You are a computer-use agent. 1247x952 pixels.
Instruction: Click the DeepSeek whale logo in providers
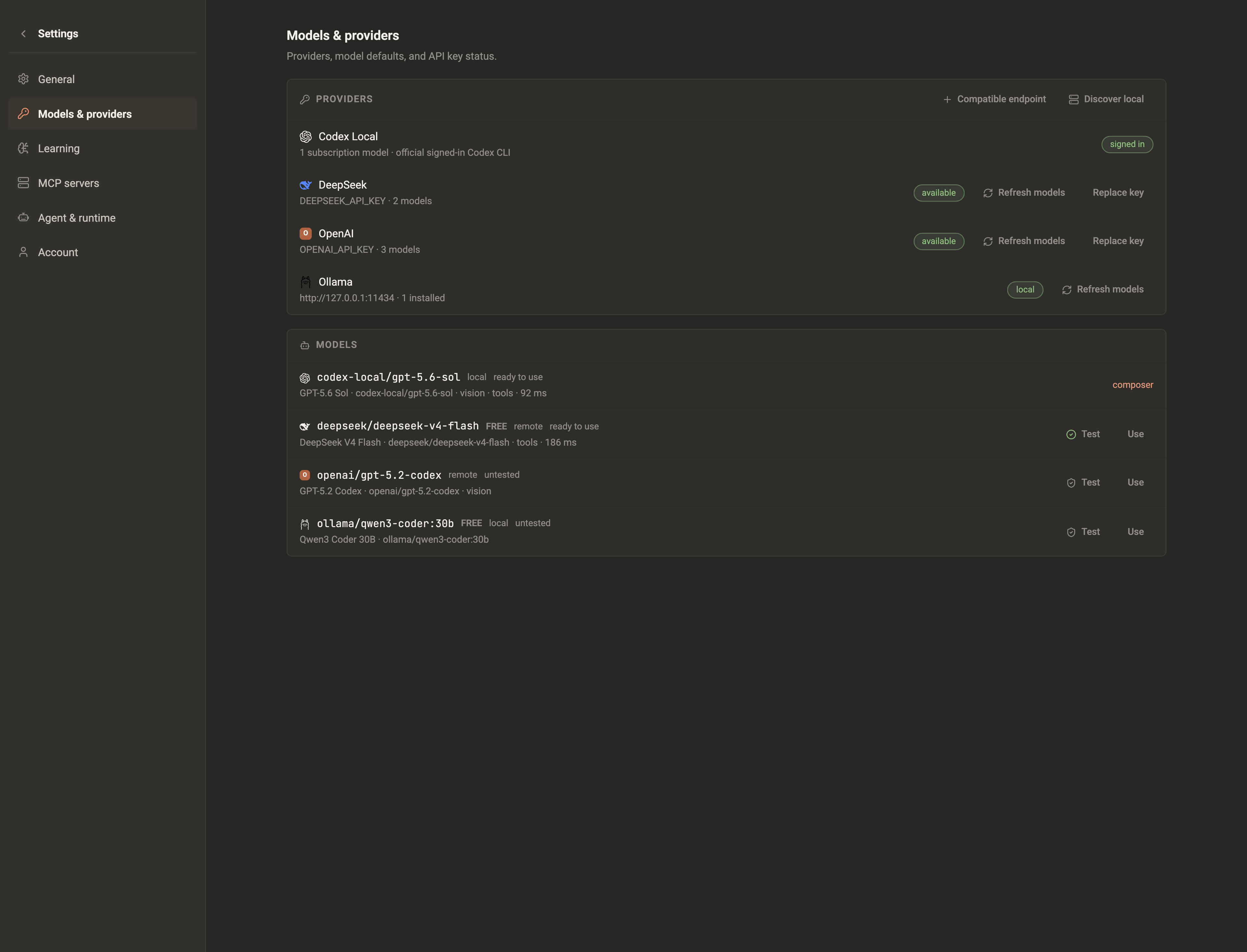coord(306,185)
